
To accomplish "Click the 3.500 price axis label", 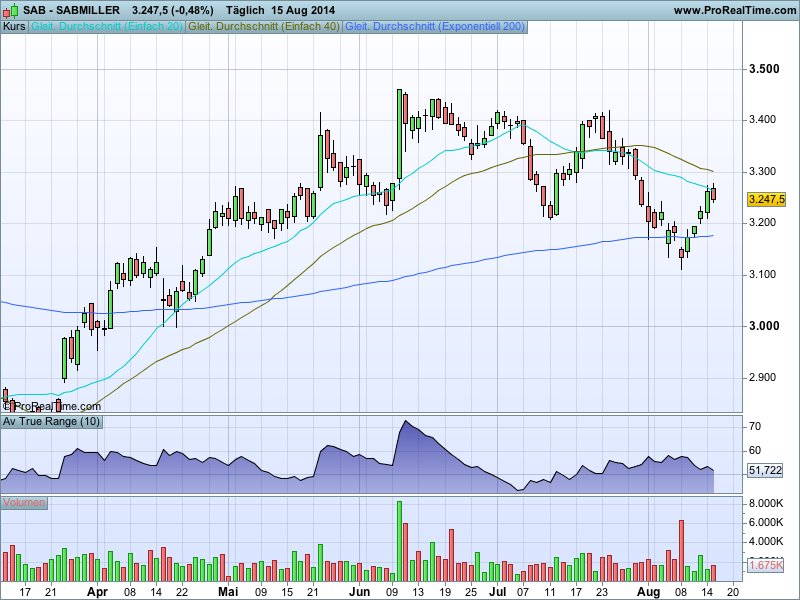I will tap(764, 69).
